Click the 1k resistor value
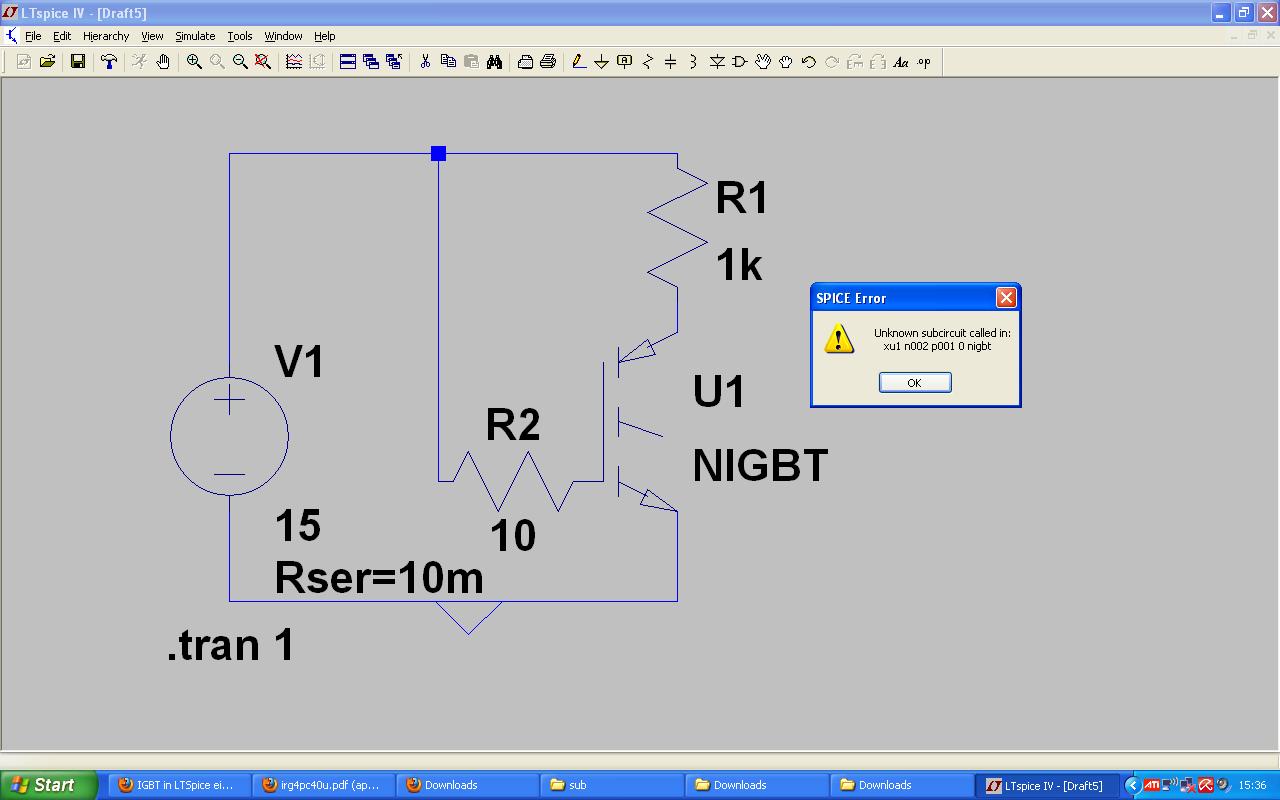Screen dimensions: 1280x800 click(739, 266)
